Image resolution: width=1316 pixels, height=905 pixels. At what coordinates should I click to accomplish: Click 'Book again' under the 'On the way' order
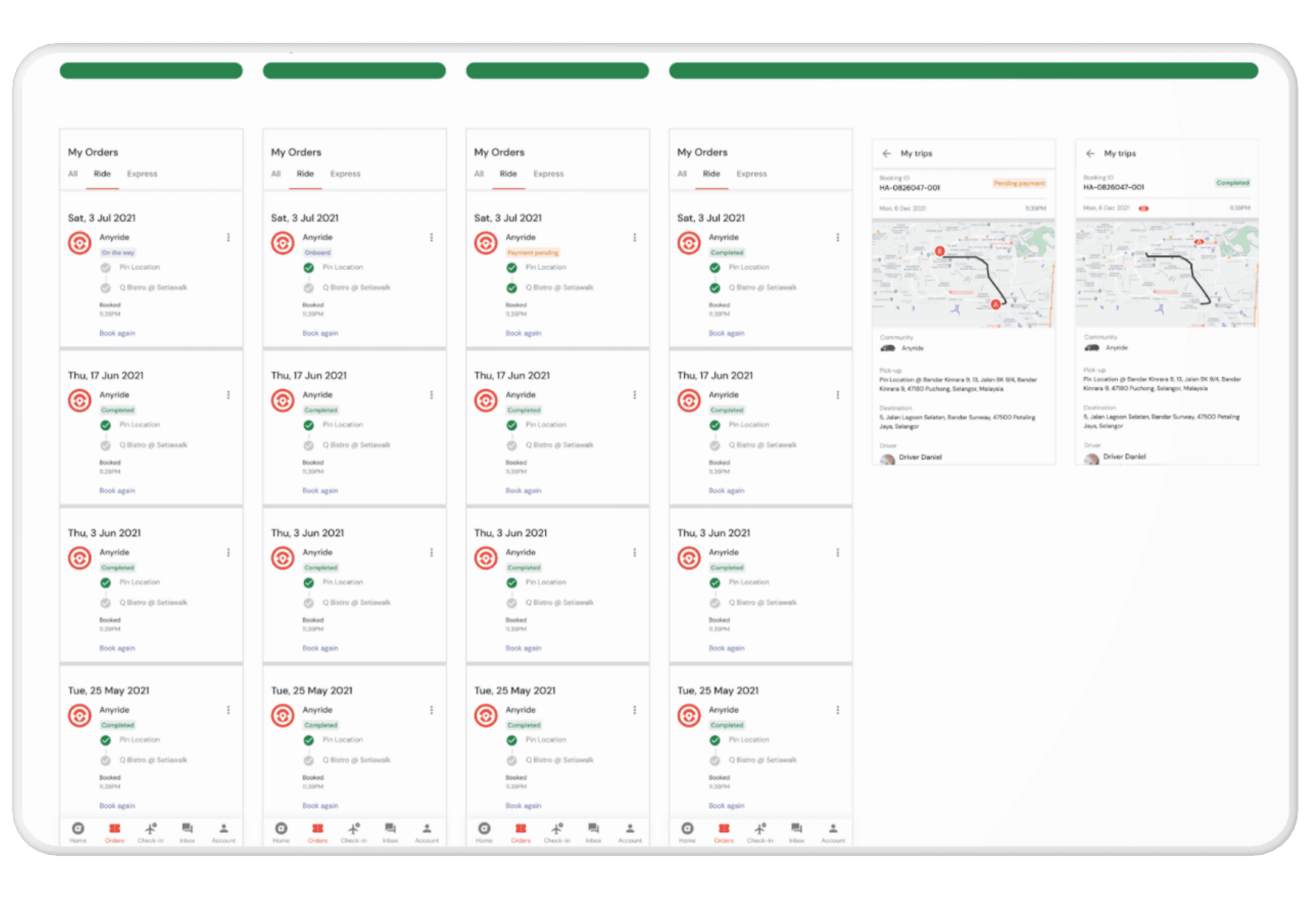click(x=117, y=333)
